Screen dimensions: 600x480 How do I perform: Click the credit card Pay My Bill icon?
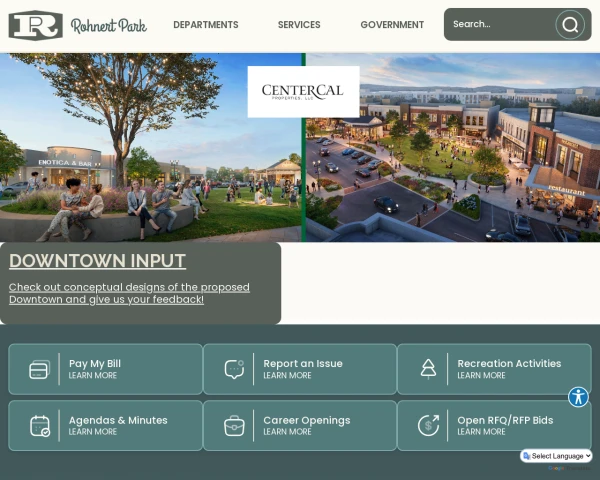40,369
